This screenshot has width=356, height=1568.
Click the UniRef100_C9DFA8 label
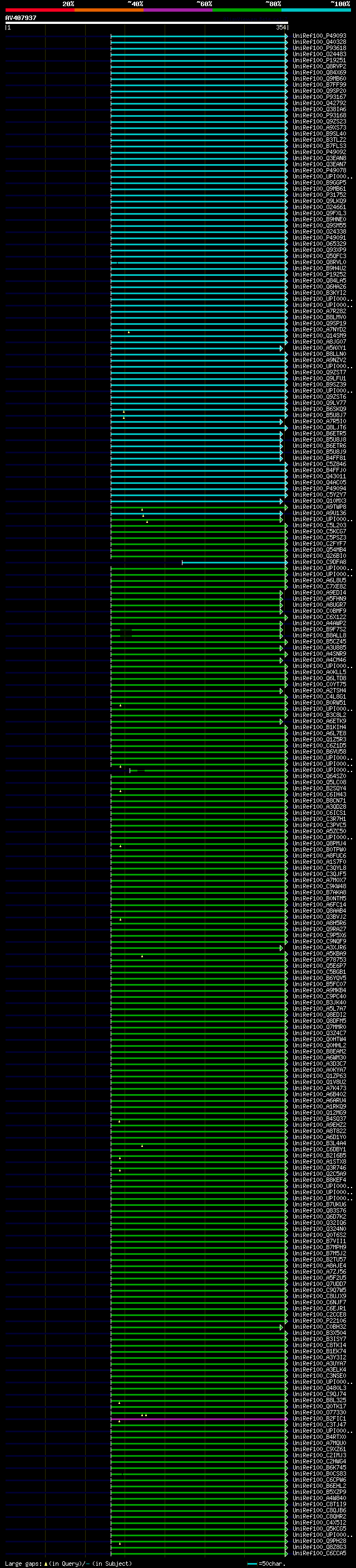click(319, 562)
